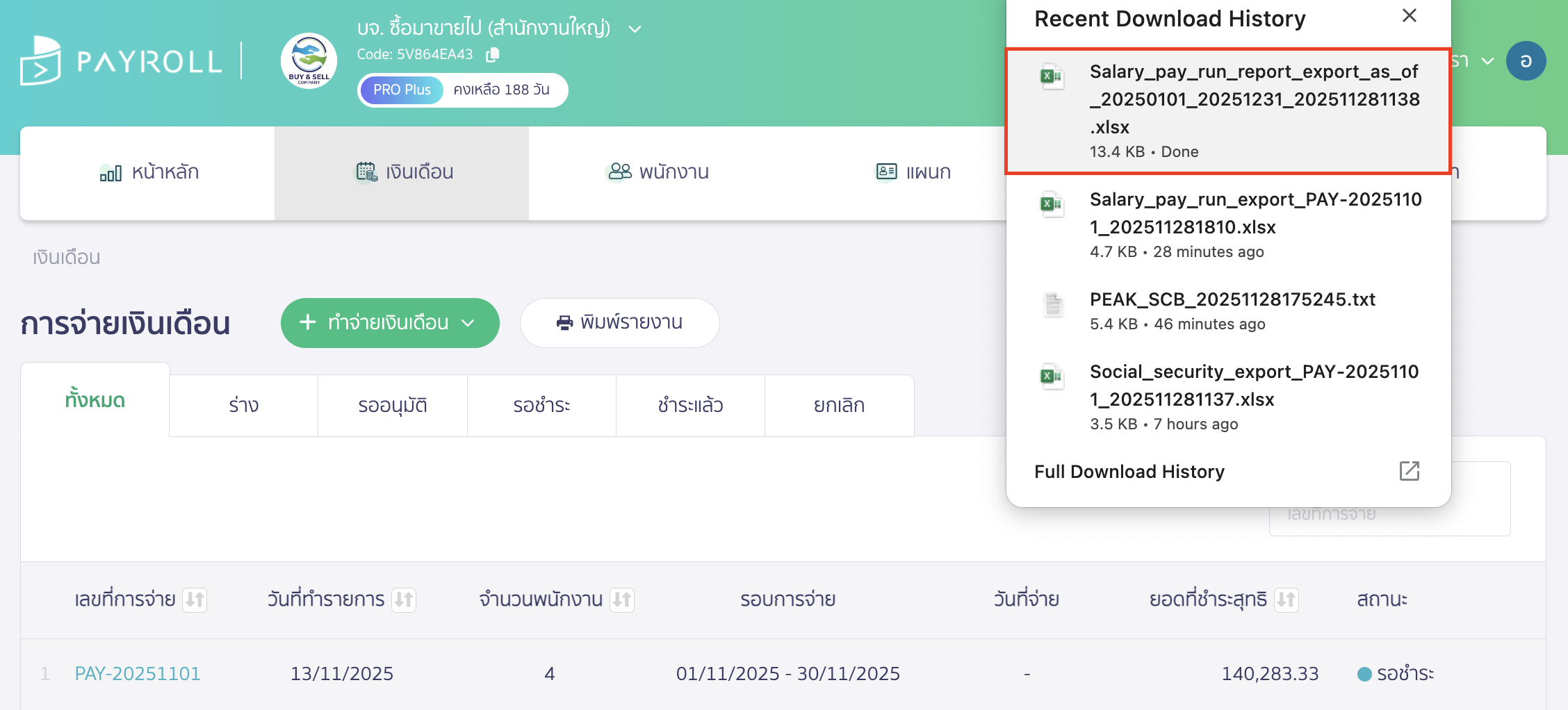The image size is (1568, 710).
Task: Click the พิมพ์รายงาน print button
Action: (x=619, y=323)
